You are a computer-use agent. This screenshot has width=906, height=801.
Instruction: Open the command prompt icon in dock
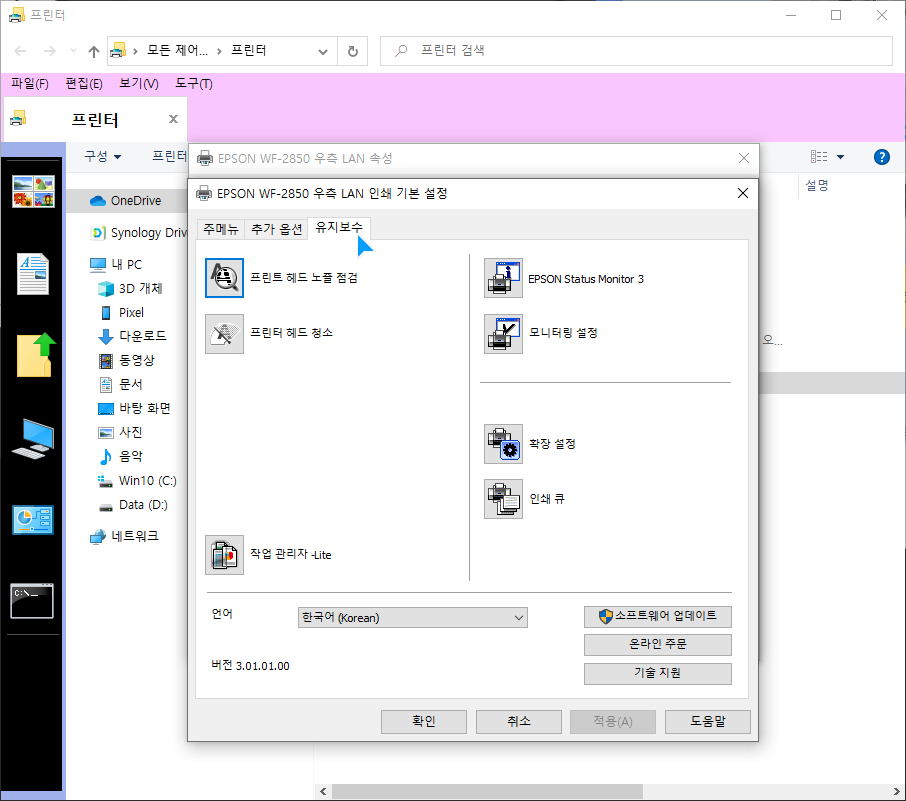32,601
